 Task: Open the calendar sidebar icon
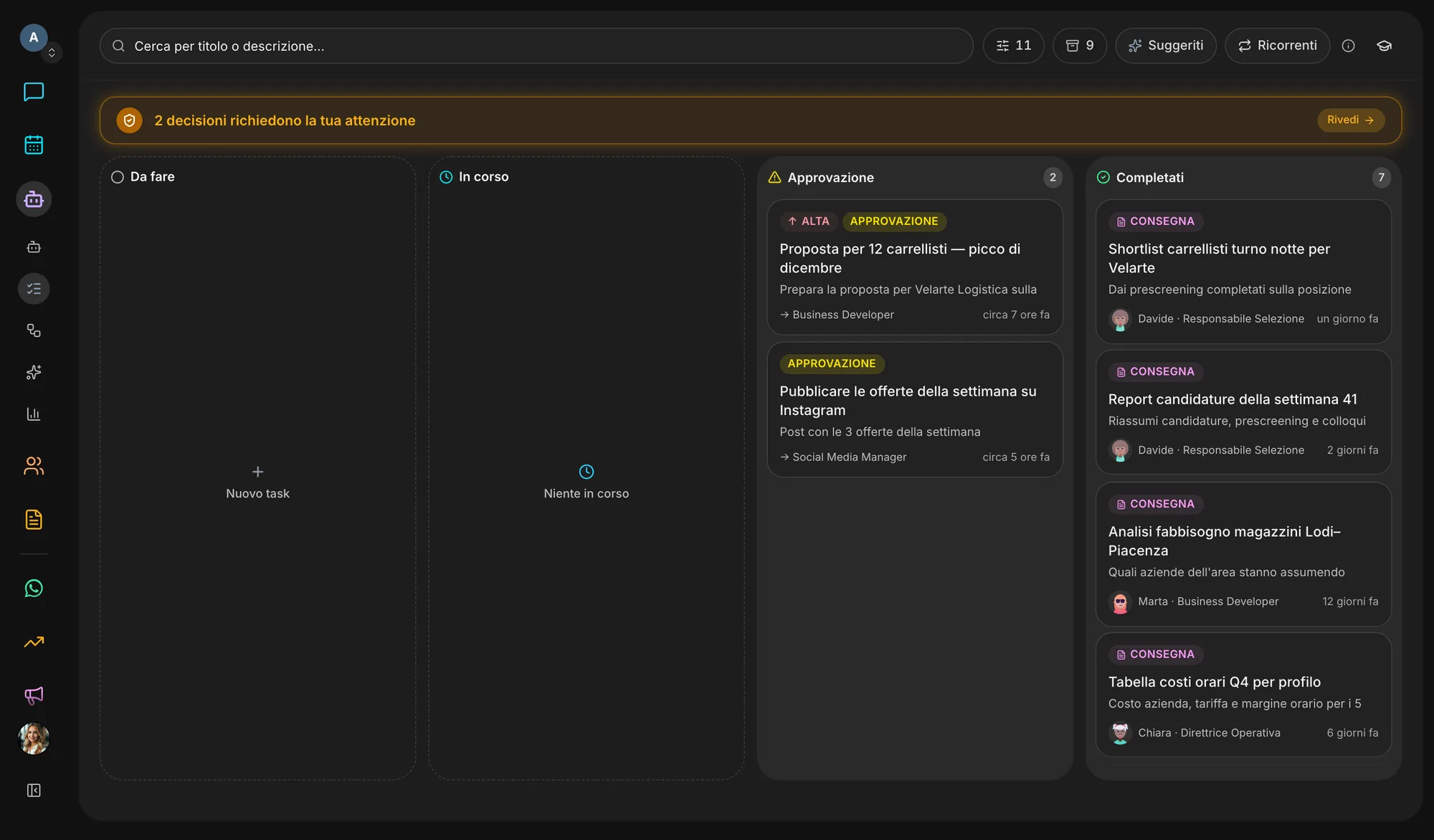(34, 145)
